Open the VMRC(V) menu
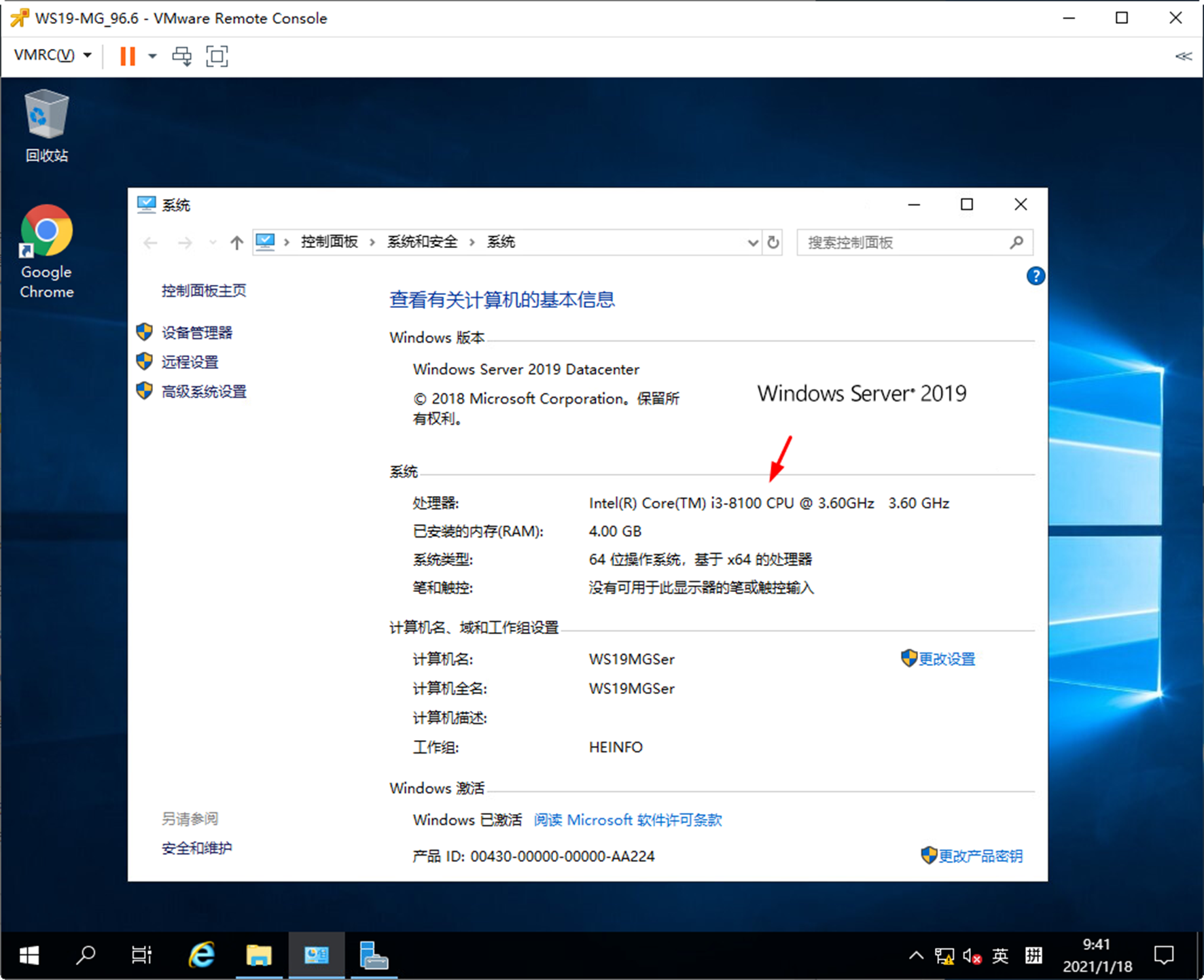 pos(52,55)
